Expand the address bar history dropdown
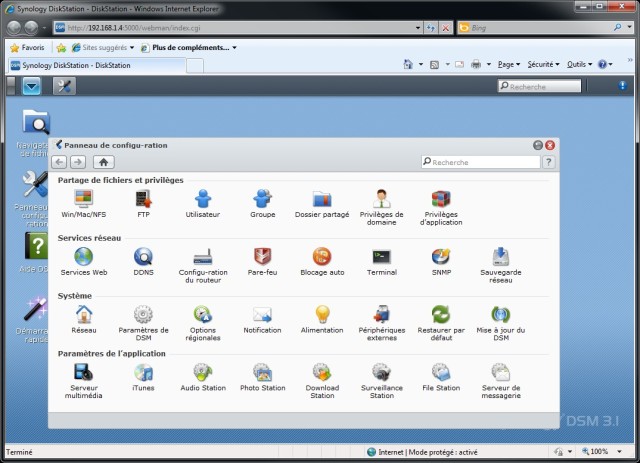640x463 pixels. (x=418, y=28)
